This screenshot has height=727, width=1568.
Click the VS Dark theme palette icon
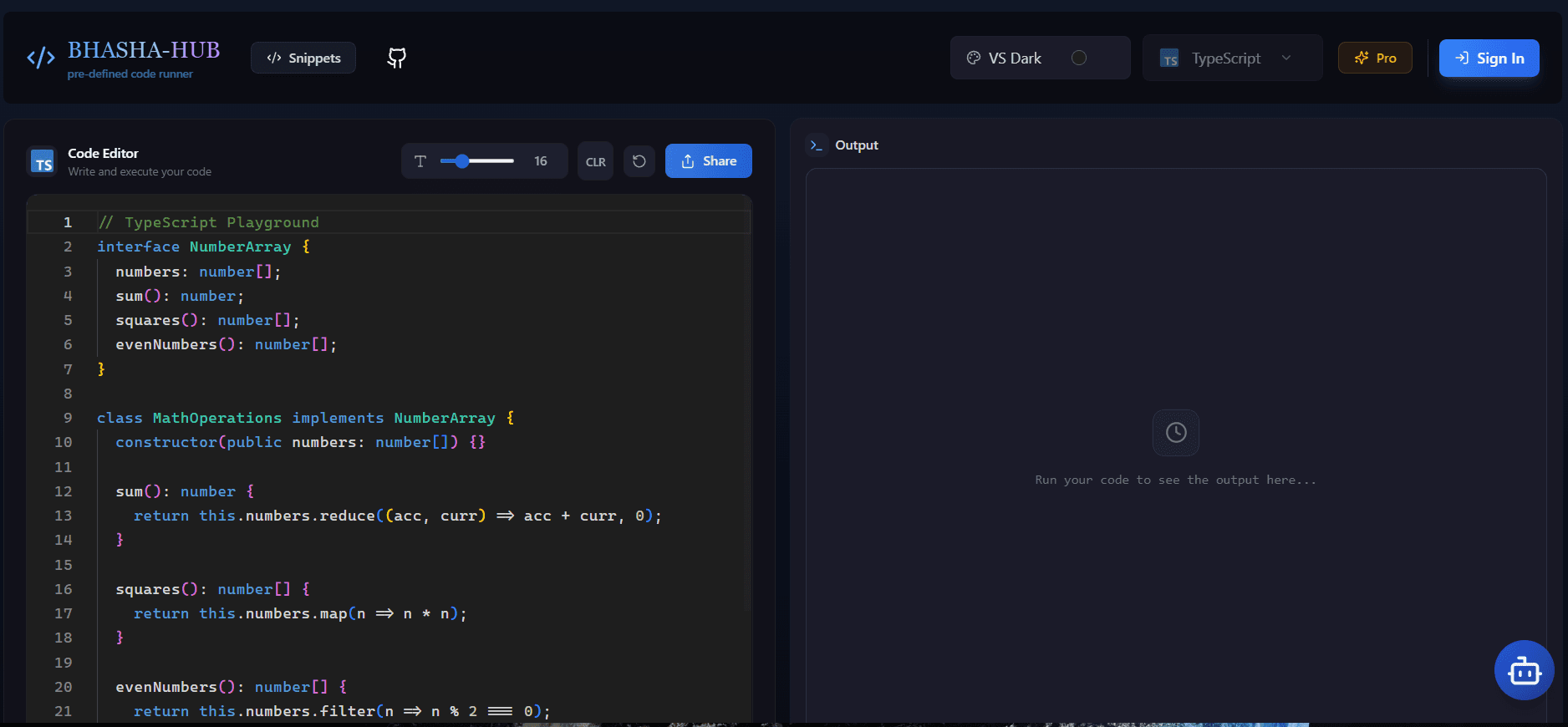pyautogui.click(x=974, y=58)
